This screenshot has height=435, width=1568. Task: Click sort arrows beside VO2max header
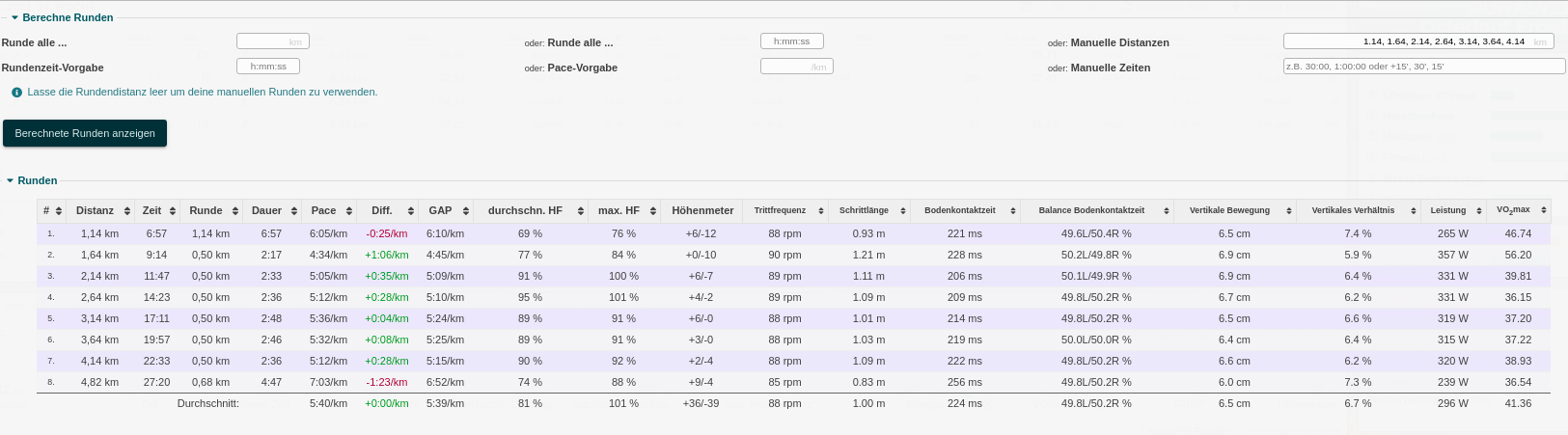pos(1544,211)
